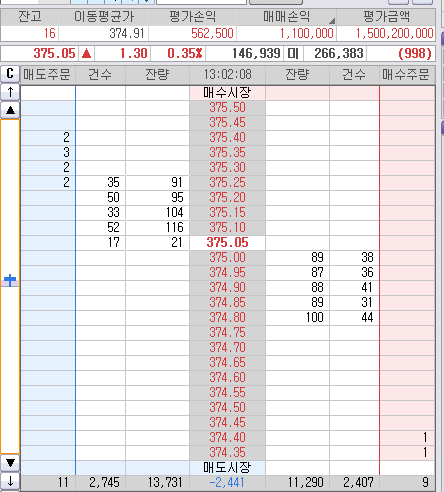Screen dimensions: 444x492
Task: Select price 374.55 in the ladder
Action: (227, 392)
